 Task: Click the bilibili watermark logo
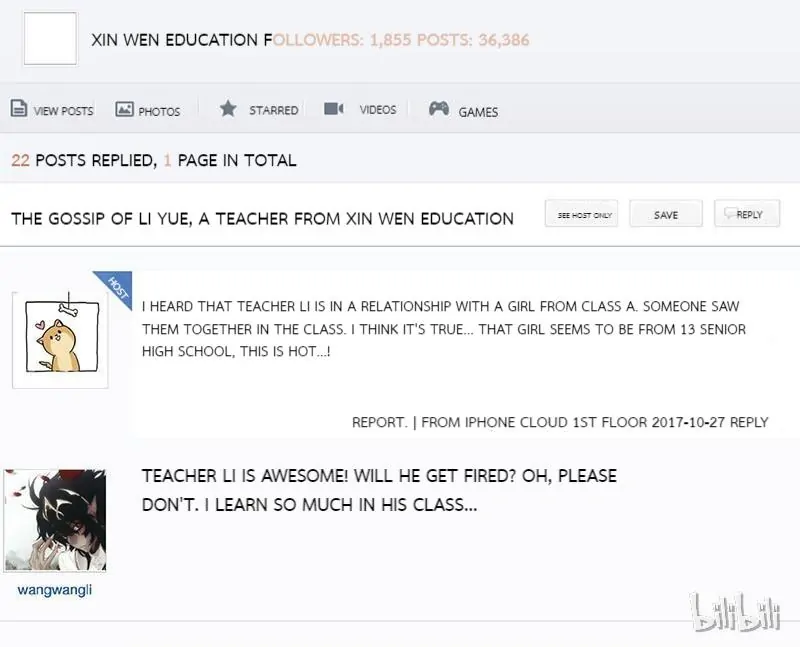point(735,611)
